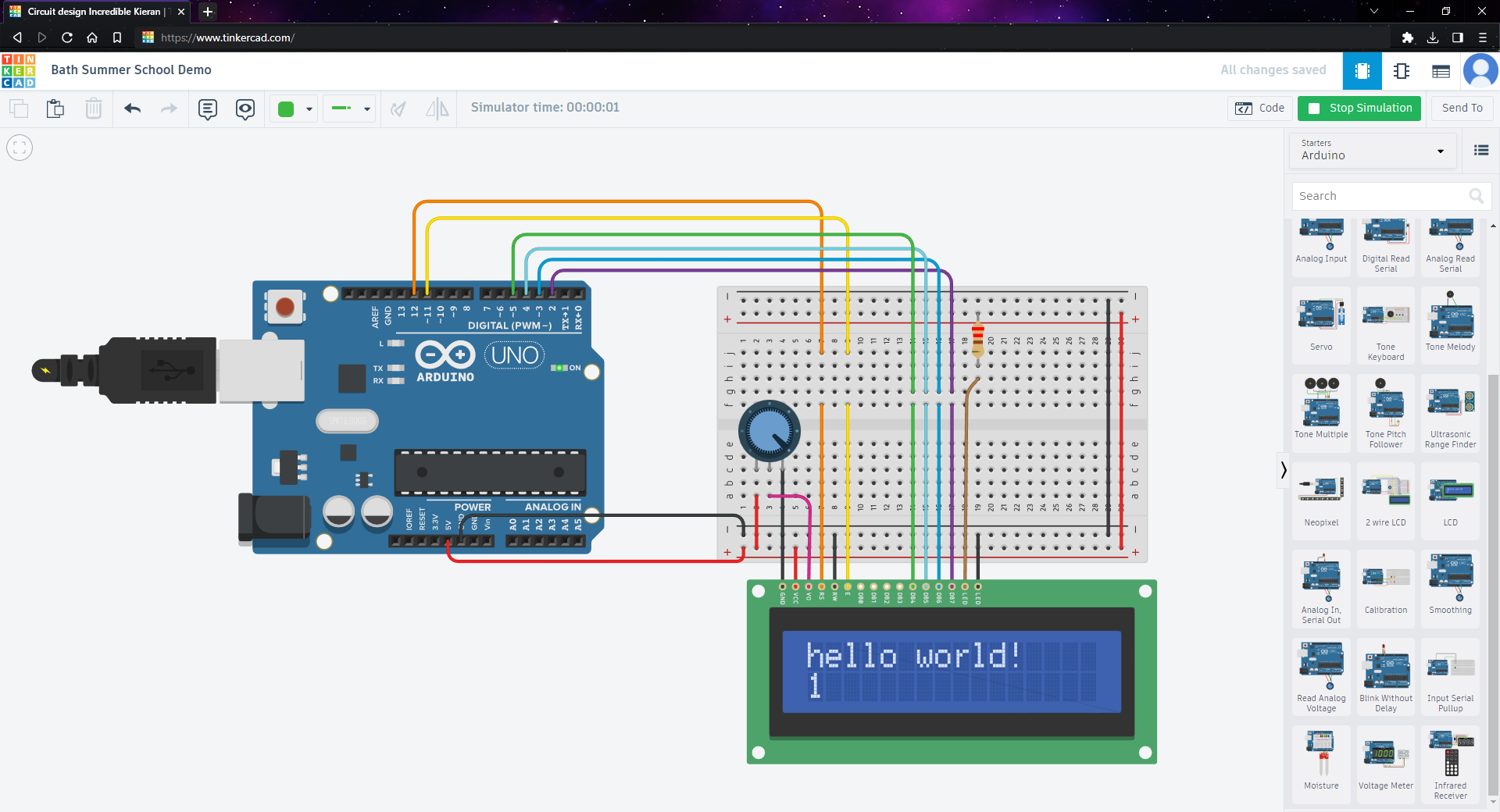
Task: Click the Stop Simulation button
Action: [1359, 108]
